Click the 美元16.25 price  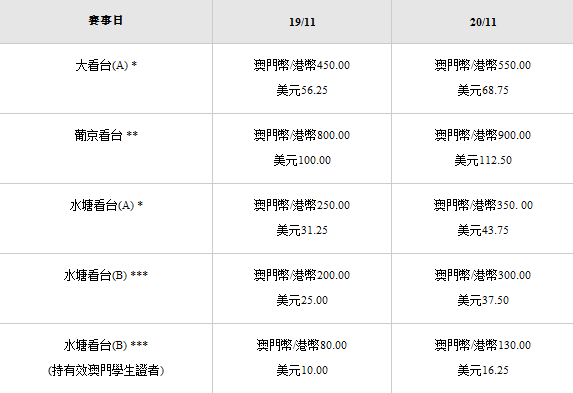tap(483, 370)
